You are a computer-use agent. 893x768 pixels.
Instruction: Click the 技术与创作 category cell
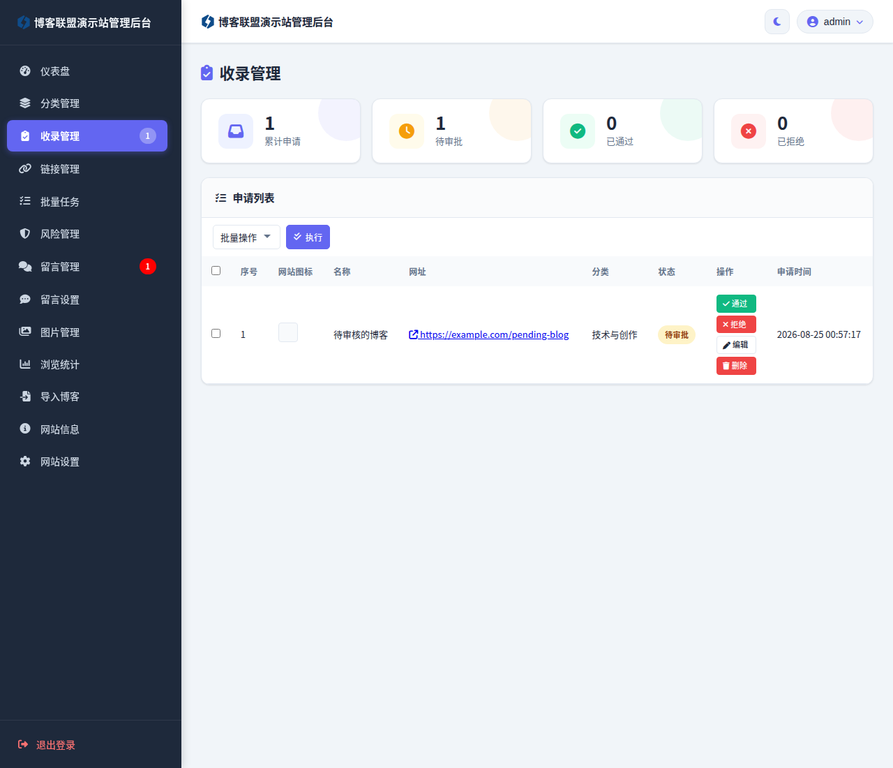(x=615, y=335)
